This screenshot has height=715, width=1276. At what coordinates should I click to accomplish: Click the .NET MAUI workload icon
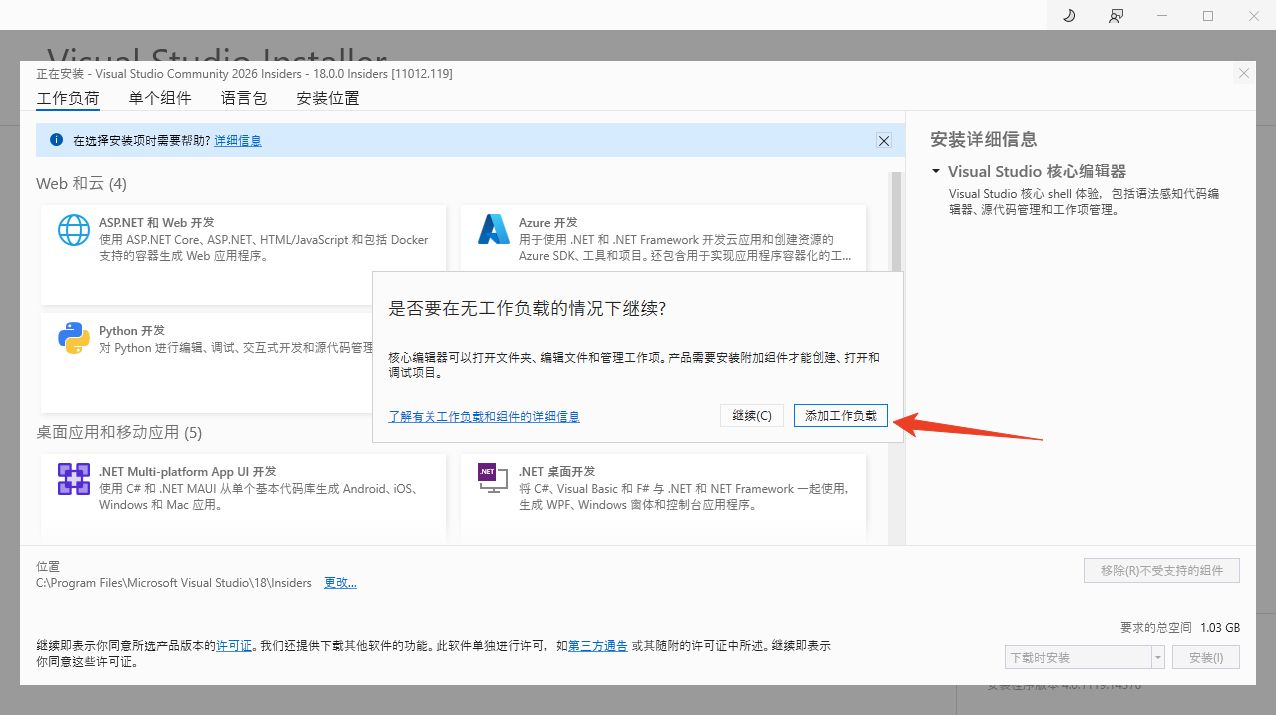point(74,479)
